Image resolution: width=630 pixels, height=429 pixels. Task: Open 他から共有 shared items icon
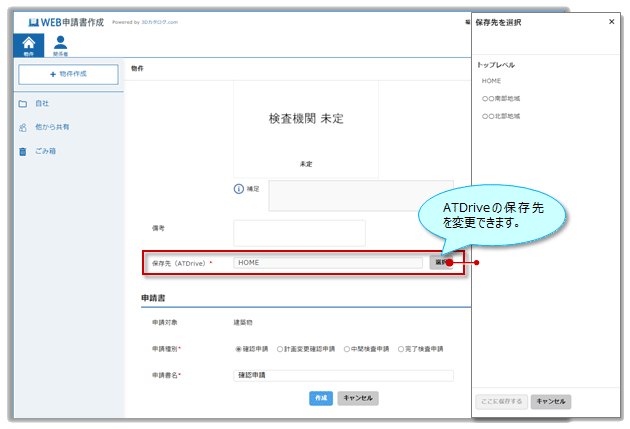[23, 128]
